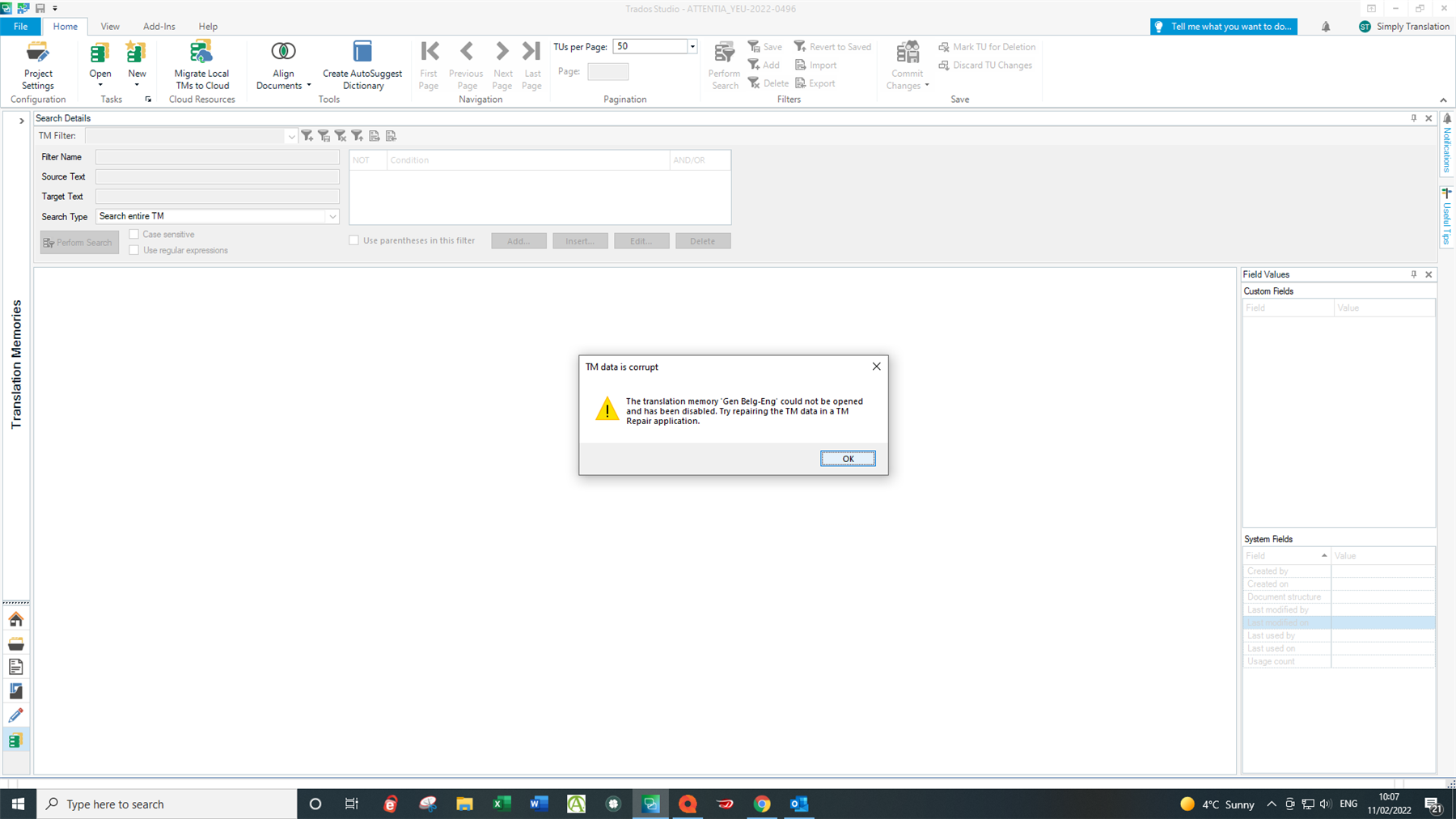Viewport: 1456px width, 819px height.
Task: Click the Delete condition button
Action: pos(703,241)
